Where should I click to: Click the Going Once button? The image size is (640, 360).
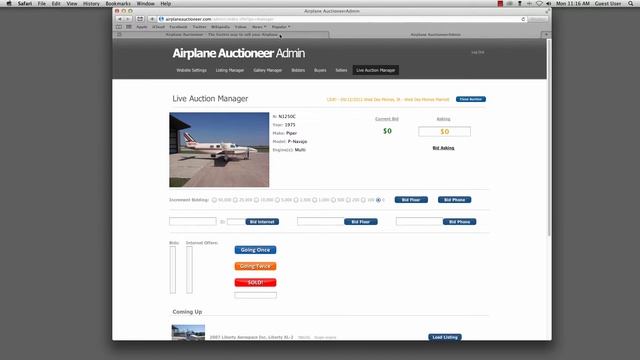point(255,250)
